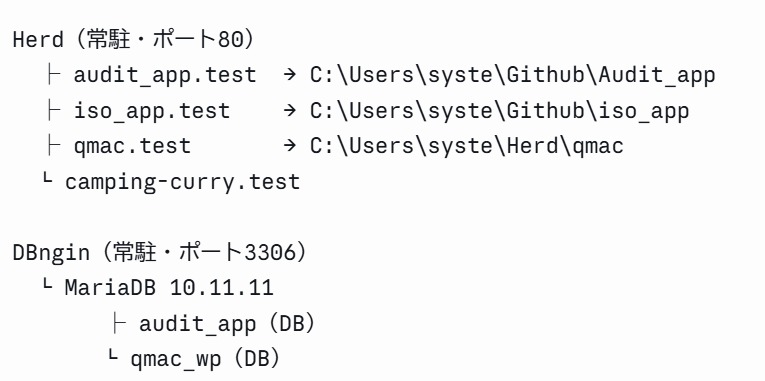Select the audit_app.test site entry

[x=165, y=76]
